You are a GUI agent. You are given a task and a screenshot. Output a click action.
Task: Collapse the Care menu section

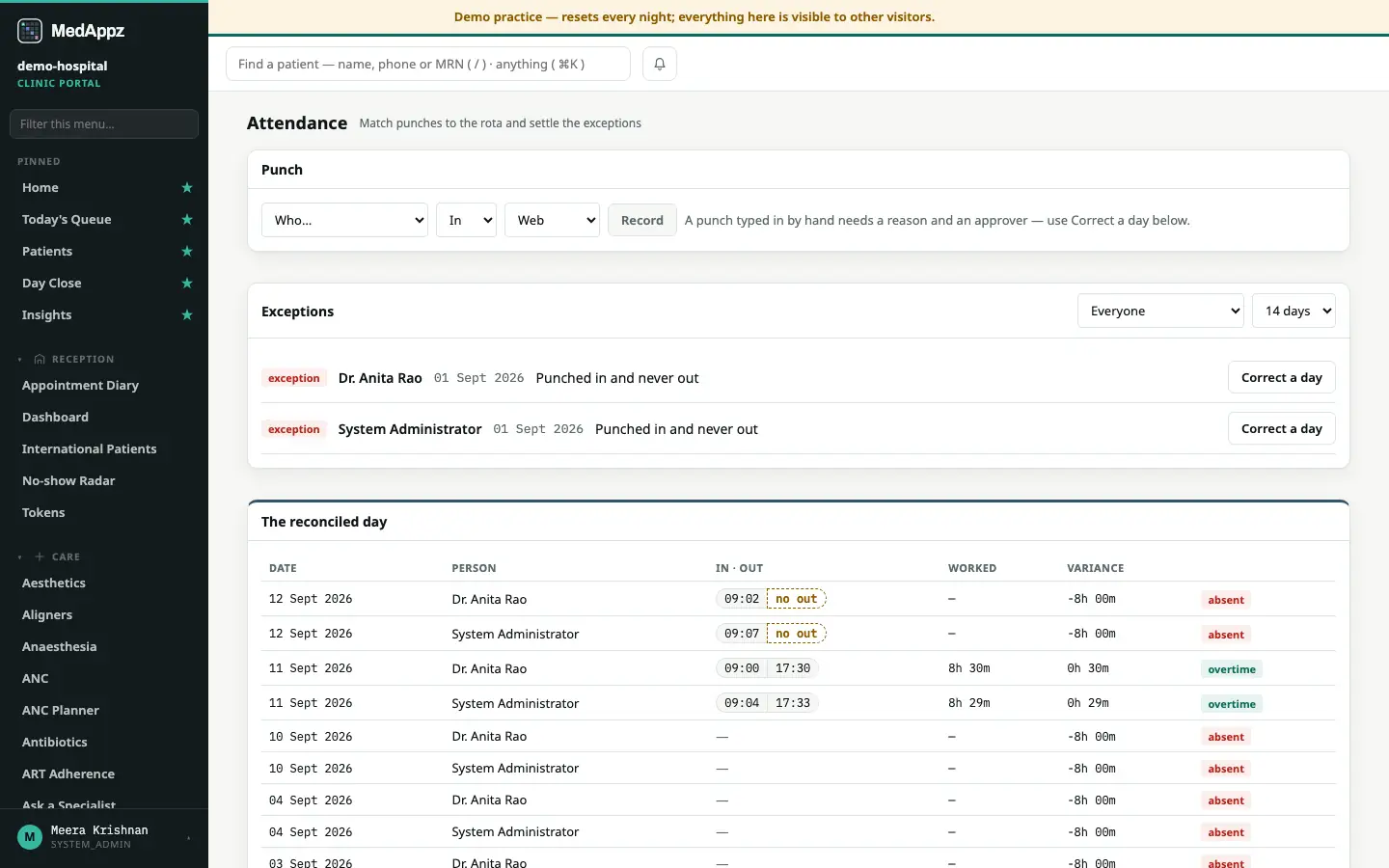20,557
